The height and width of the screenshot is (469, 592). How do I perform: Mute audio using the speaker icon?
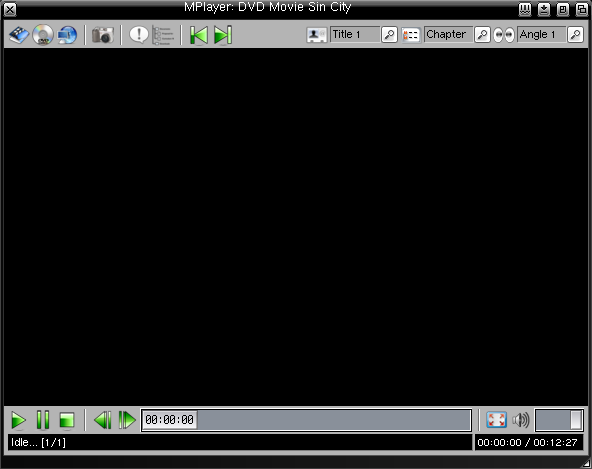[x=521, y=420]
